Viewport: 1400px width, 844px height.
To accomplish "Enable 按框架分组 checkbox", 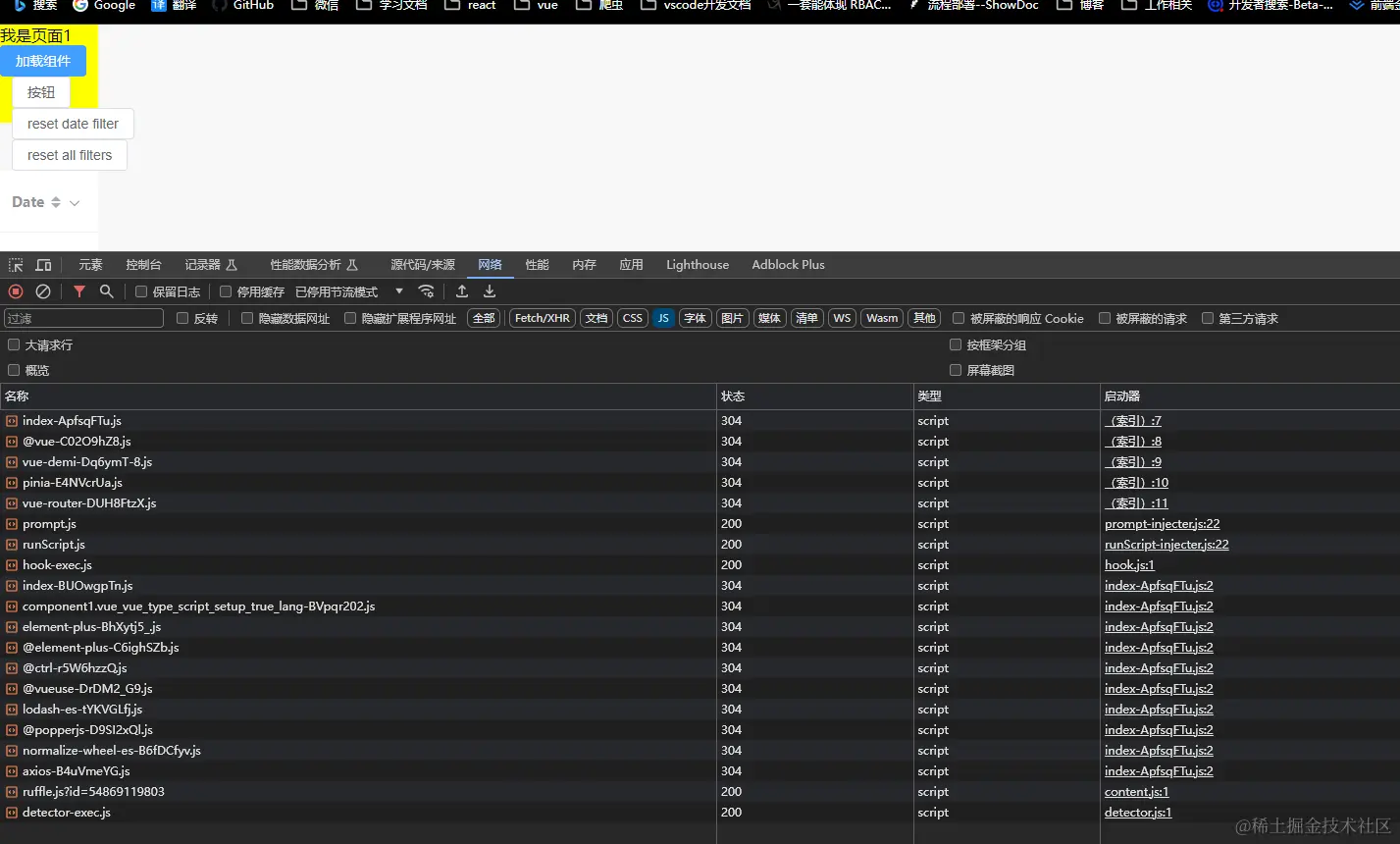I will coord(956,344).
